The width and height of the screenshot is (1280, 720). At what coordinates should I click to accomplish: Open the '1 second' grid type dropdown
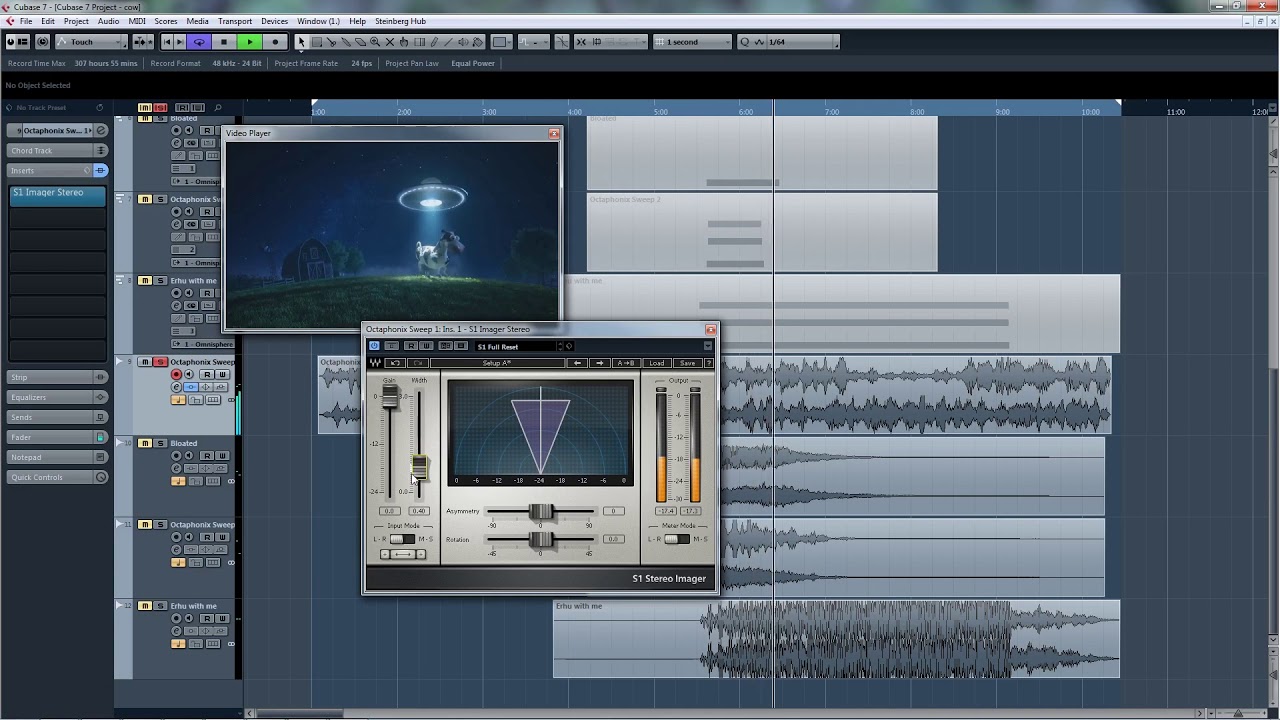pos(693,42)
